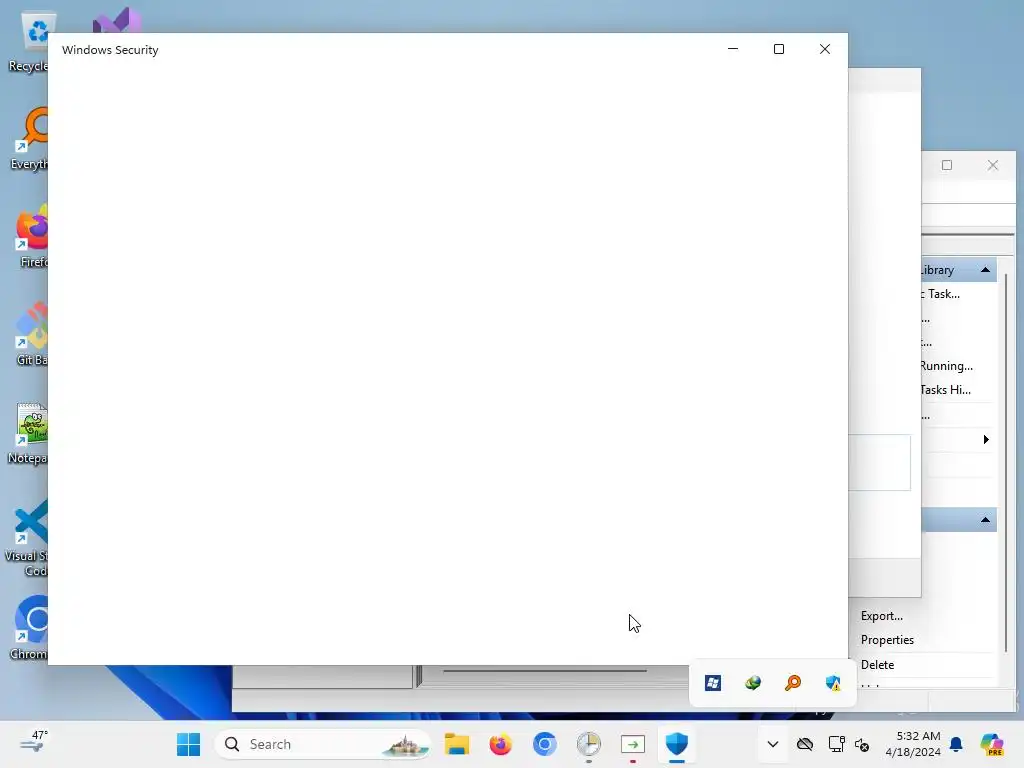Open the clock showing 5:32 AM
The width and height of the screenshot is (1024, 768).
(912, 744)
